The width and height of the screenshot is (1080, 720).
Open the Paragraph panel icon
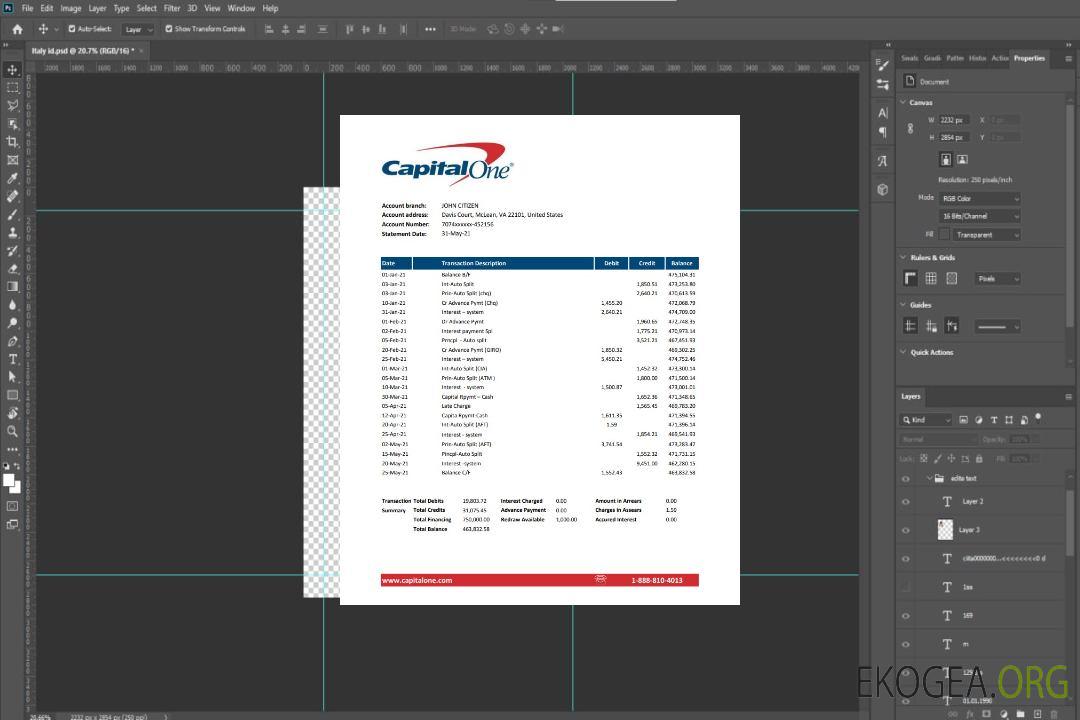pos(883,132)
